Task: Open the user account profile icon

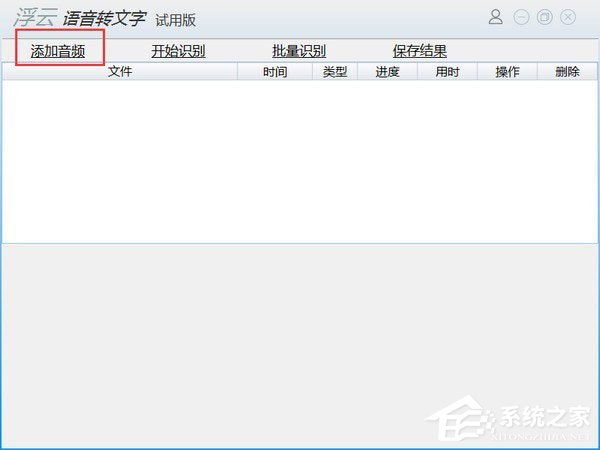Action: click(496, 17)
